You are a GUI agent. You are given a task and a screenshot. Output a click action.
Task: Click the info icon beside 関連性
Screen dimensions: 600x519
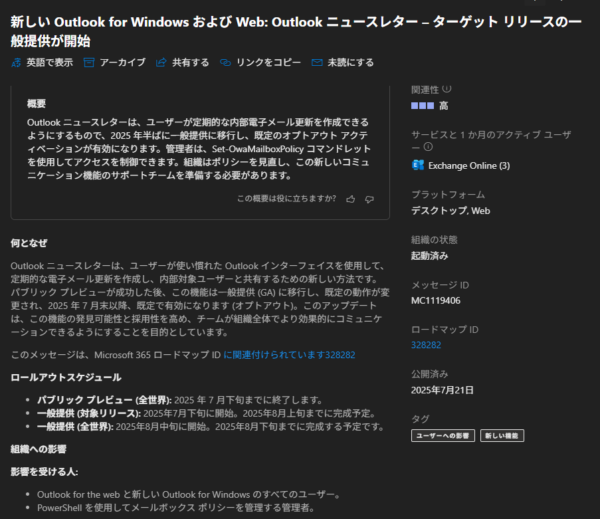click(447, 89)
